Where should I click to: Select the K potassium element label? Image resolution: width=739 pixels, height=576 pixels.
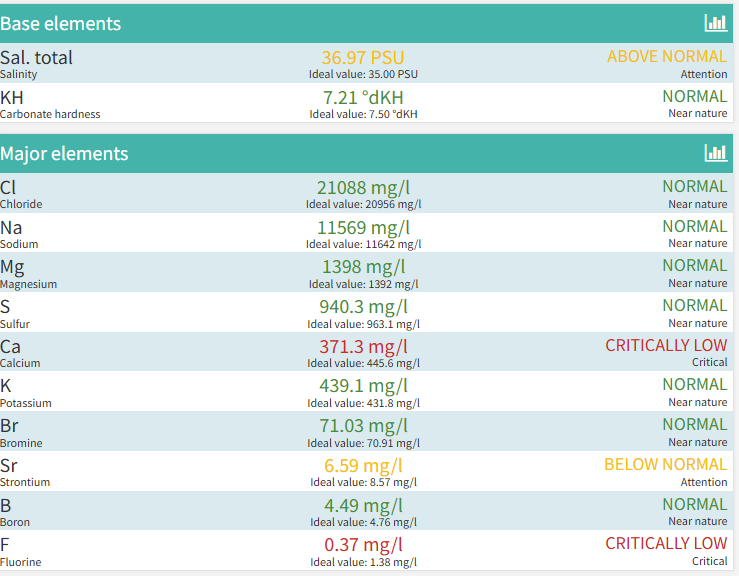pyautogui.click(x=6, y=386)
